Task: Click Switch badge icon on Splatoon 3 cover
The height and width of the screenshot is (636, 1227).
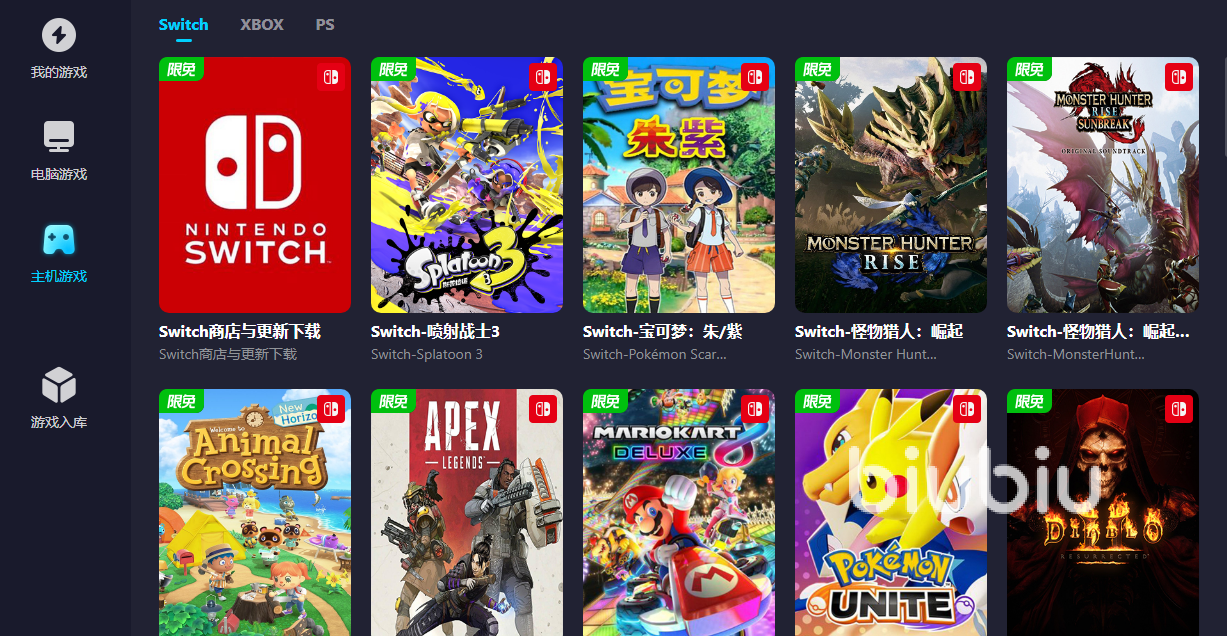Action: 543,77
